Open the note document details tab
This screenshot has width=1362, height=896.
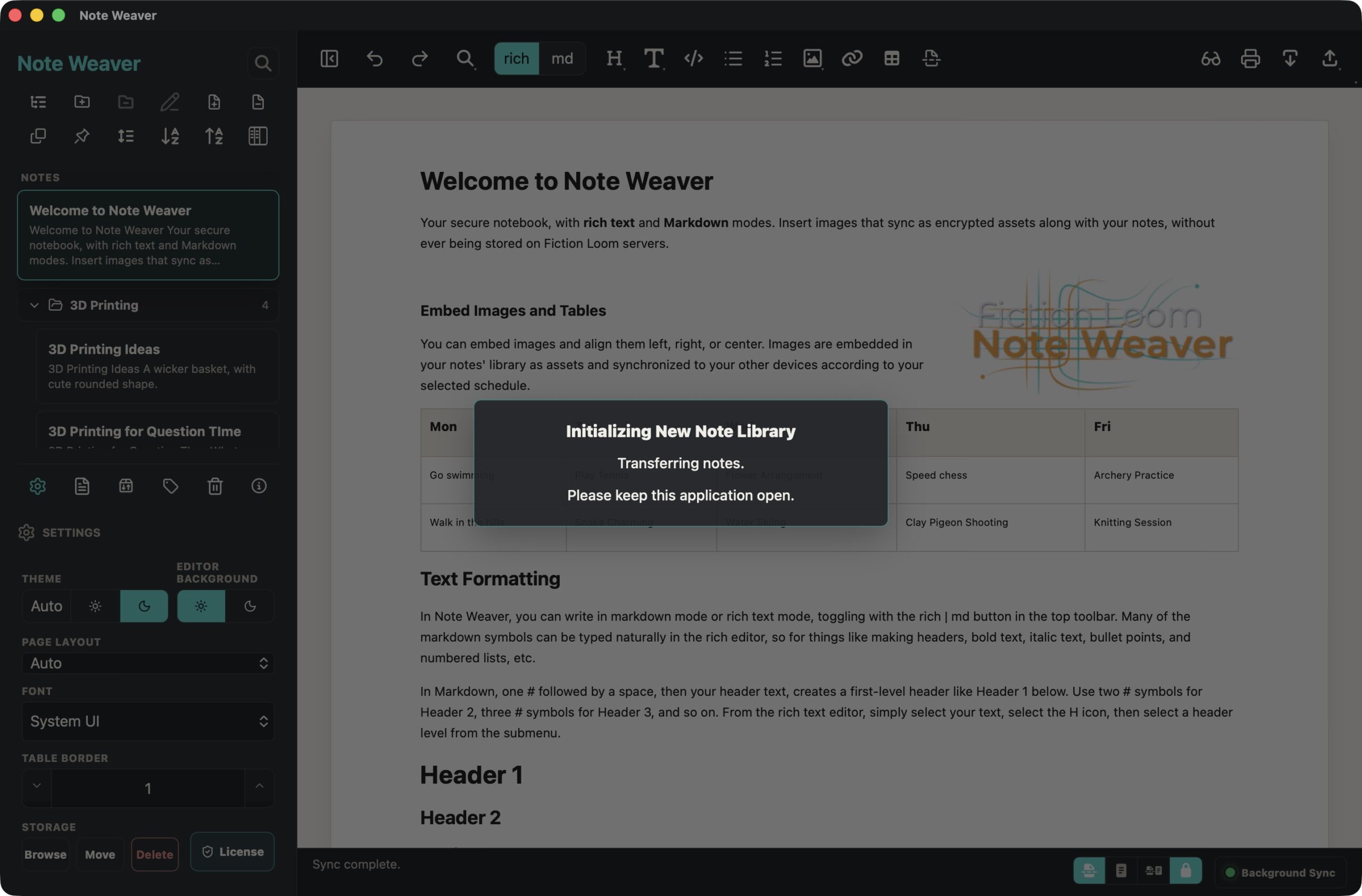pos(82,486)
